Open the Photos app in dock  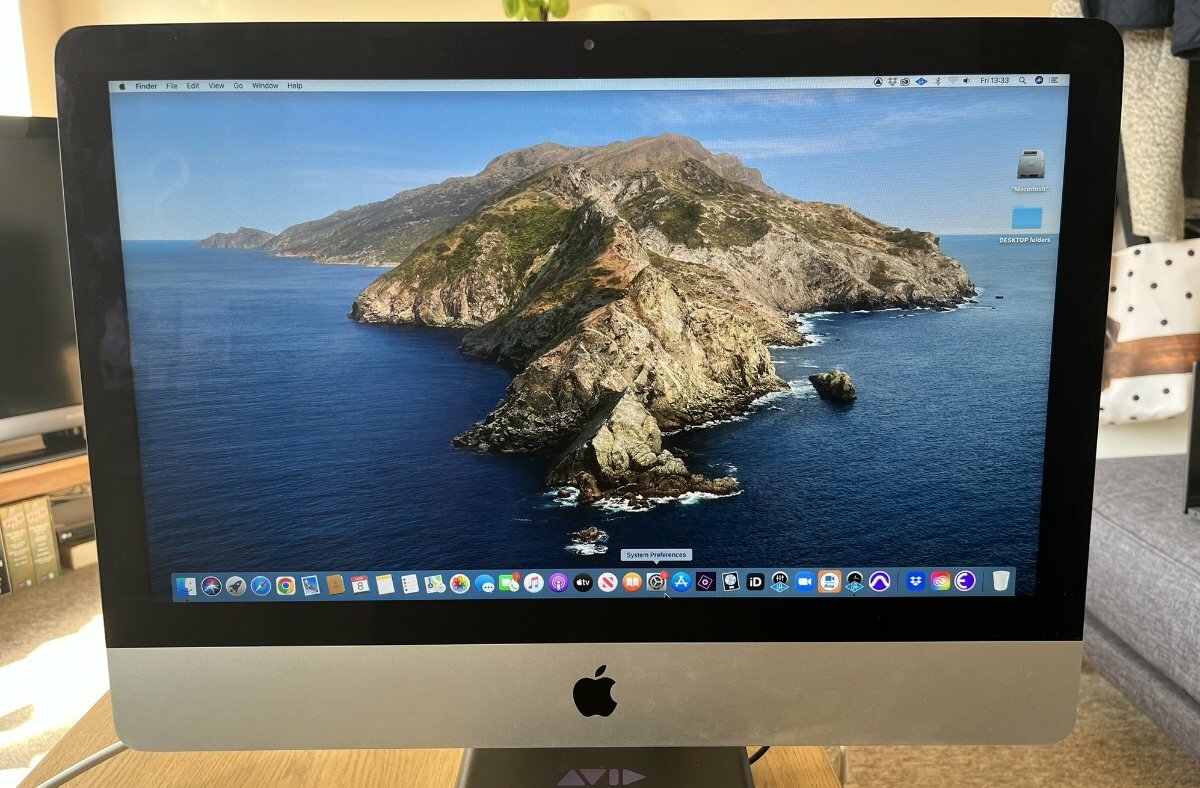tap(459, 584)
